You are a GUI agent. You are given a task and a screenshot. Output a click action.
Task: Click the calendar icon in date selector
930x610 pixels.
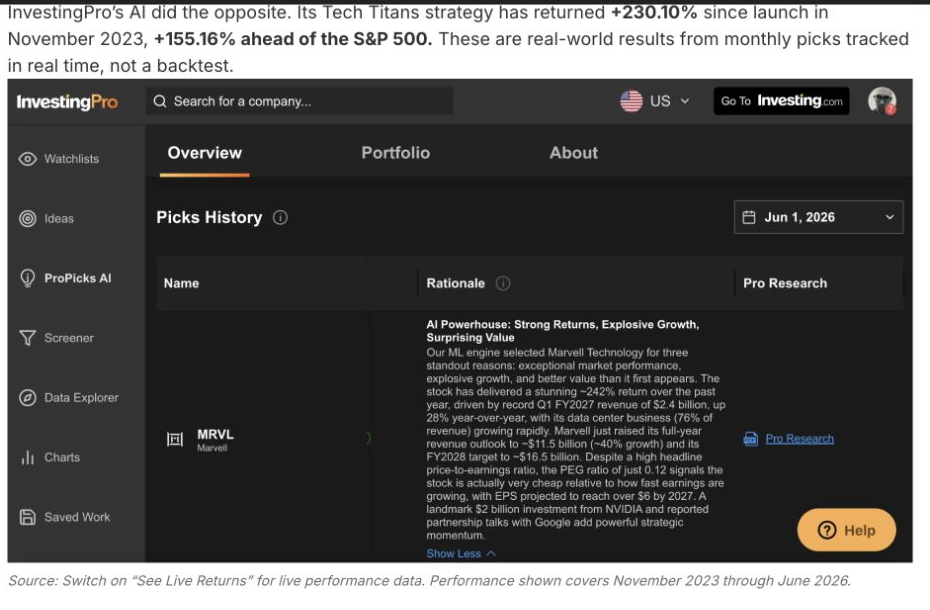click(x=749, y=217)
